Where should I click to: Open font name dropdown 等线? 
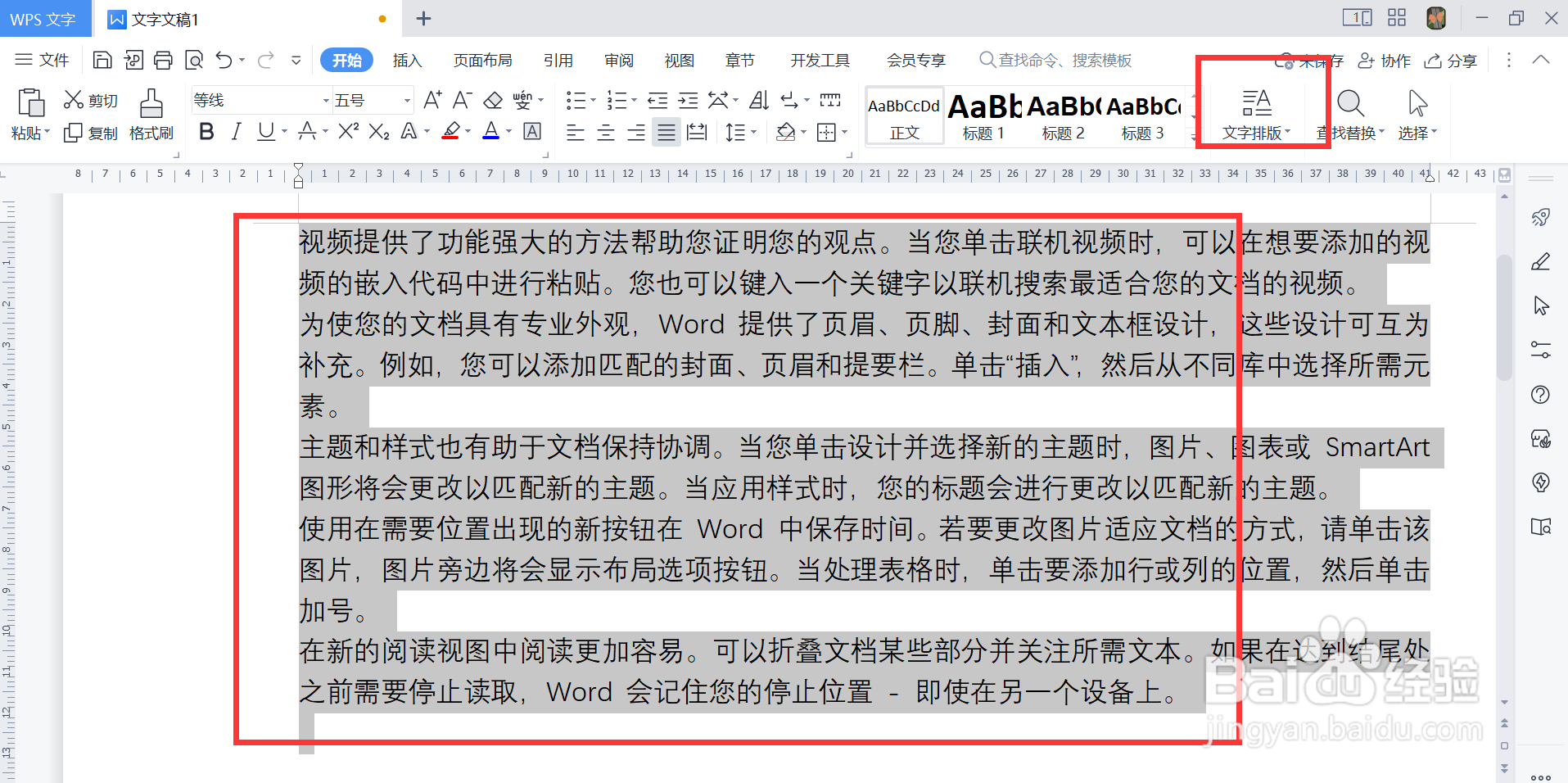pyautogui.click(x=326, y=100)
